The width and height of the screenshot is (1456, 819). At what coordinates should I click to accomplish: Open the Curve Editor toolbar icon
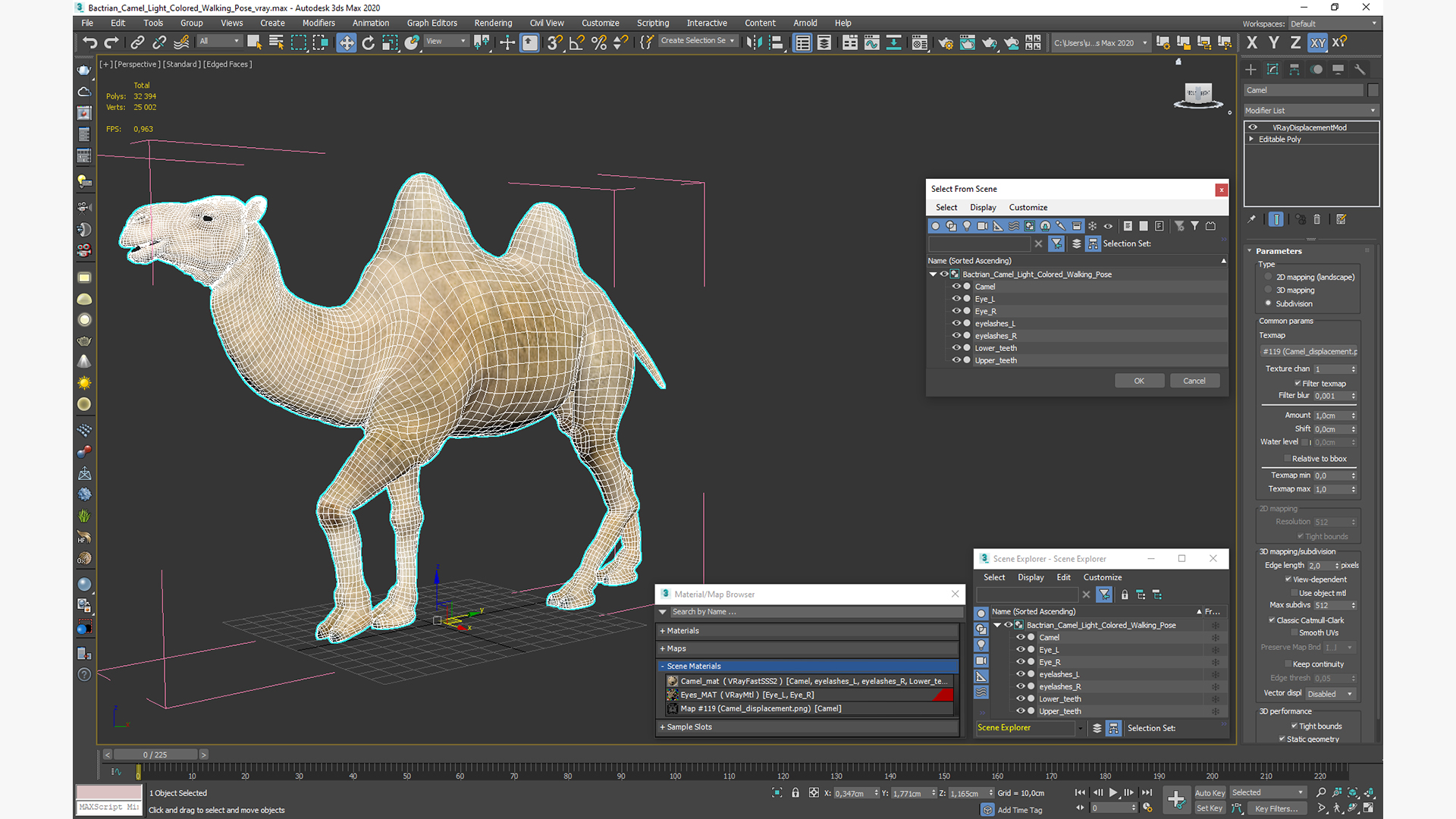click(871, 42)
